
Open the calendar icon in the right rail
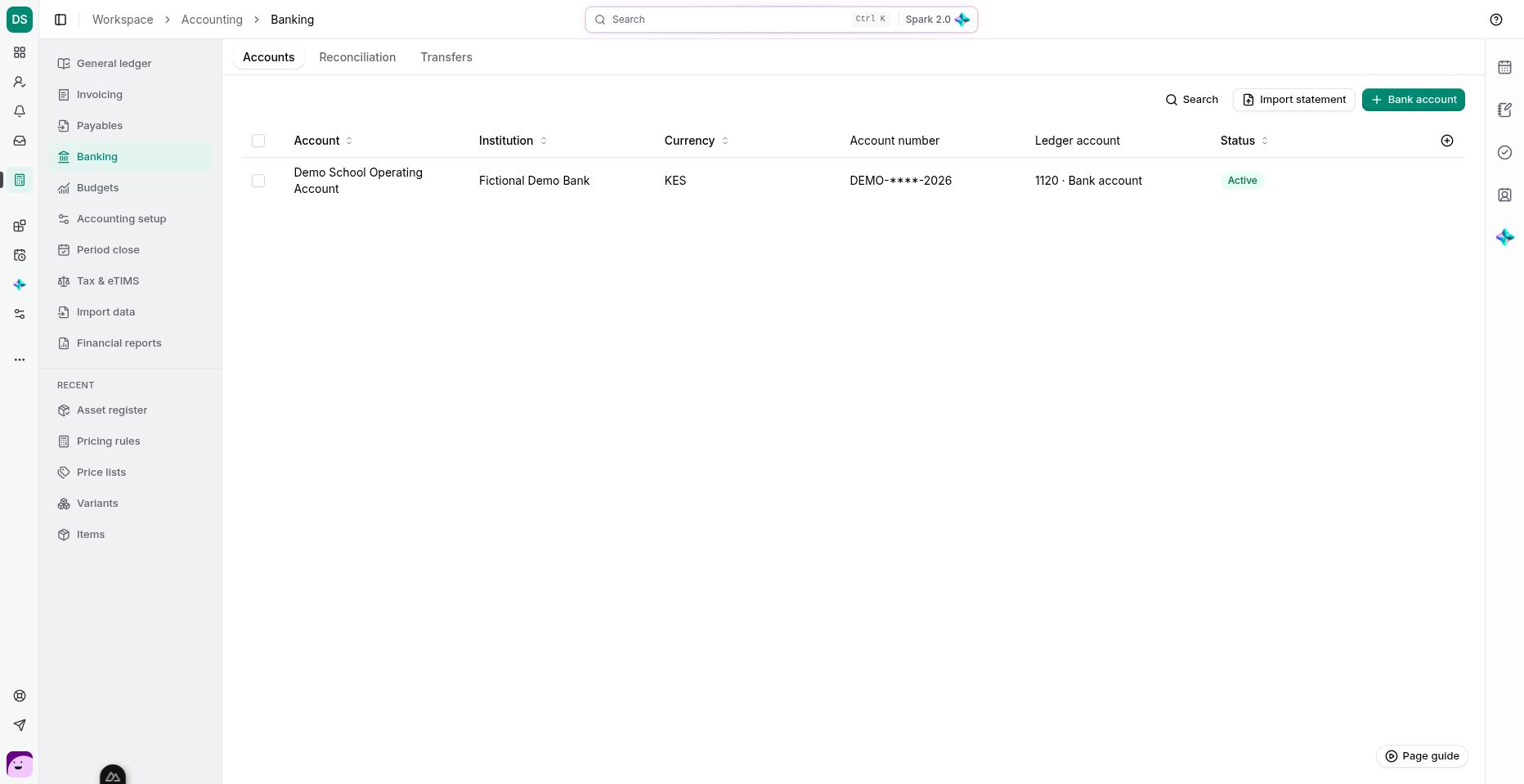(1504, 67)
